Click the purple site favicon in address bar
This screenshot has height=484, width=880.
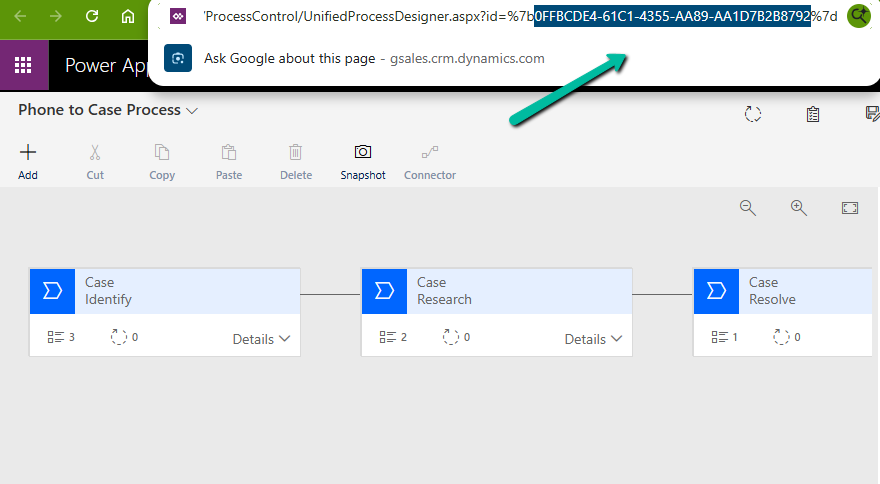coord(178,16)
